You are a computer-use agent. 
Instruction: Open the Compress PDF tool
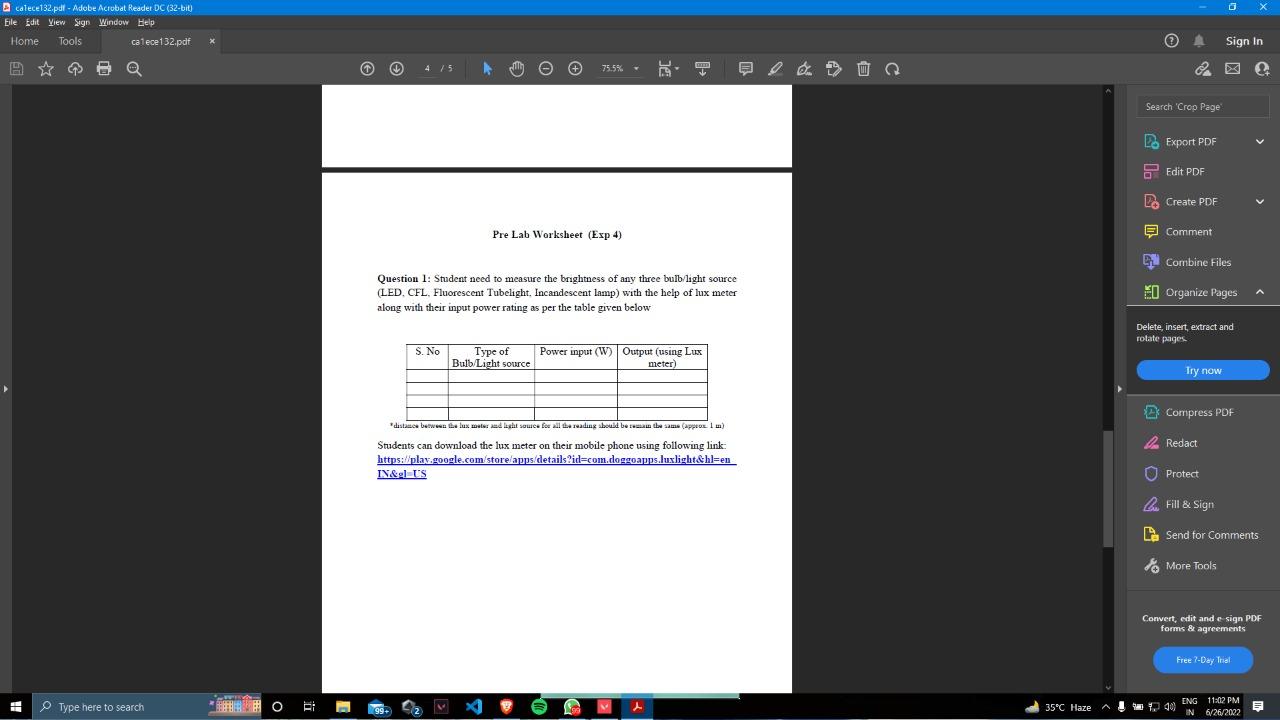tap(1198, 412)
